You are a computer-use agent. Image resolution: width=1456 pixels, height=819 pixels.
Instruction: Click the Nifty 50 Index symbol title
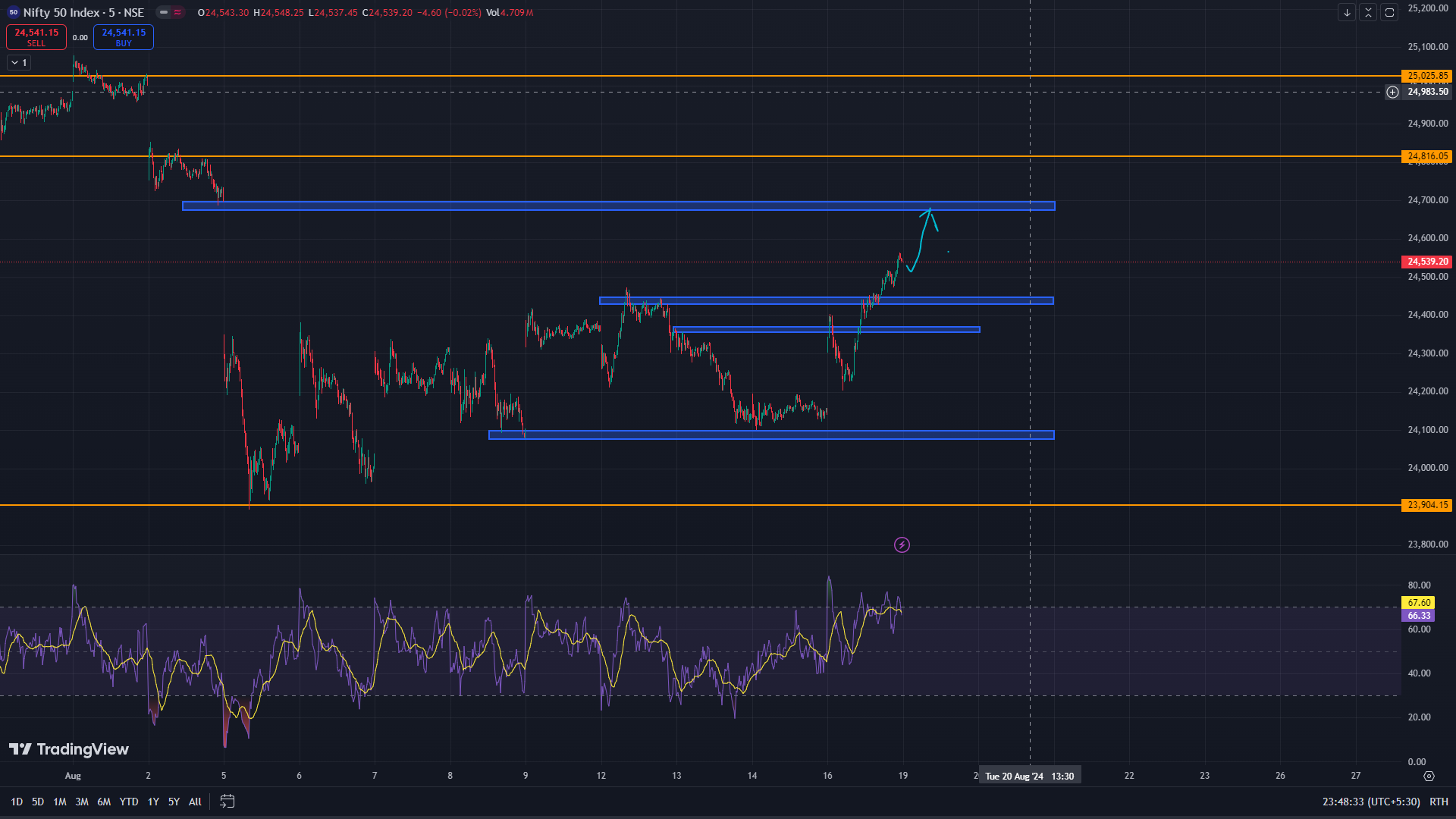[x=61, y=12]
